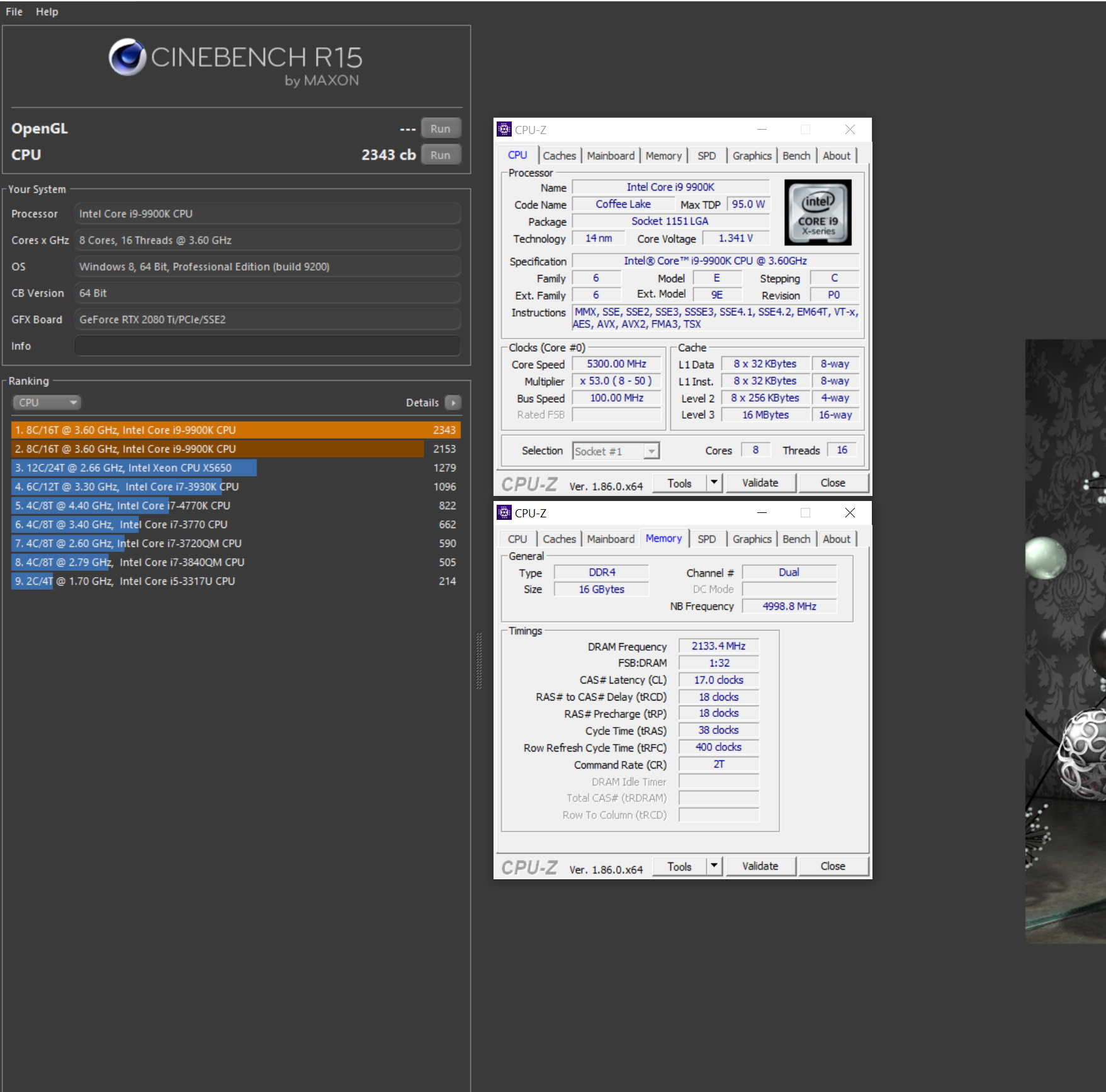Select ranking entry 1 scoring 2343
Screen dimensions: 1106x1092
click(x=235, y=430)
